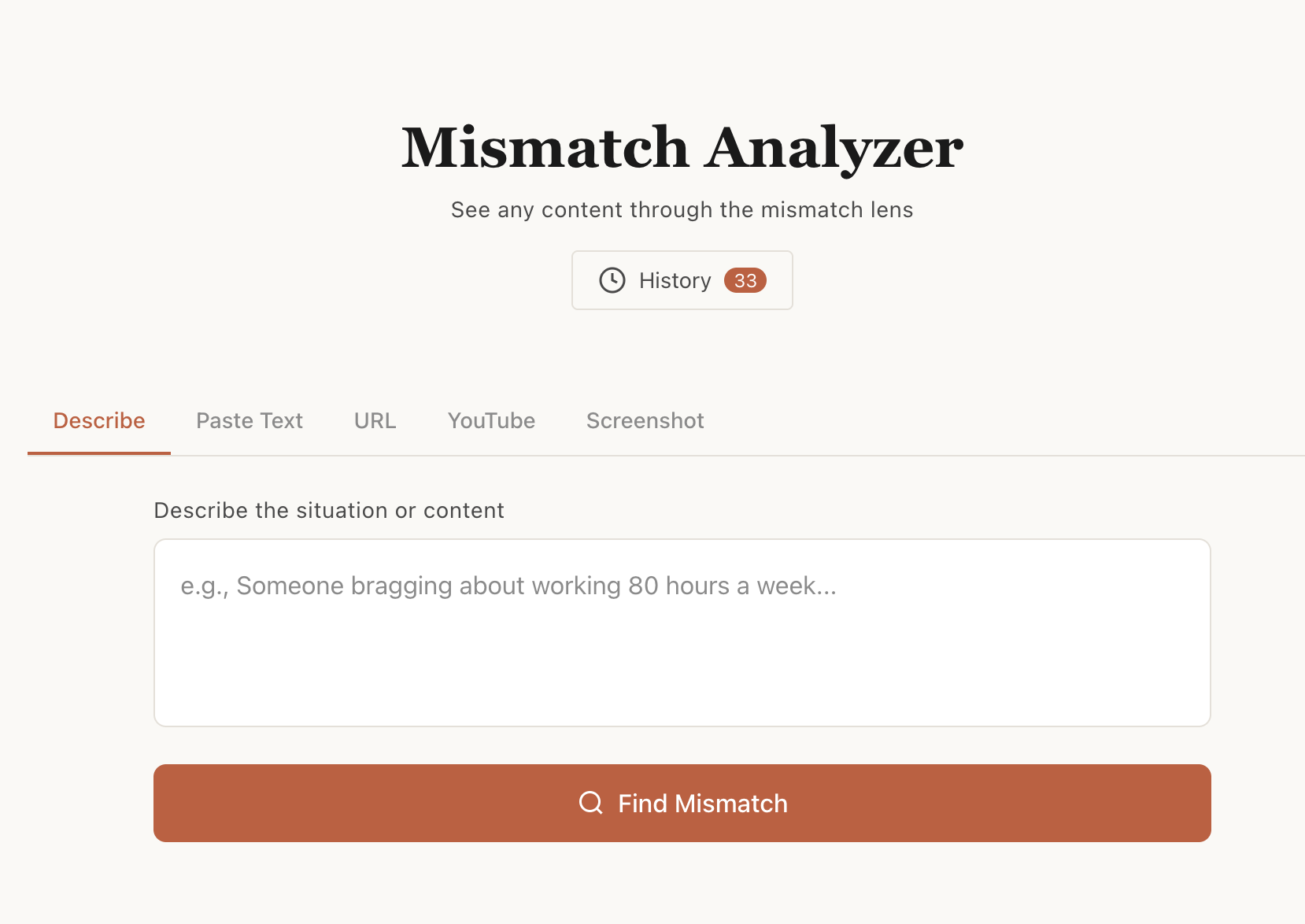
Task: Click the "Find Mismatch" text label
Action: [703, 804]
